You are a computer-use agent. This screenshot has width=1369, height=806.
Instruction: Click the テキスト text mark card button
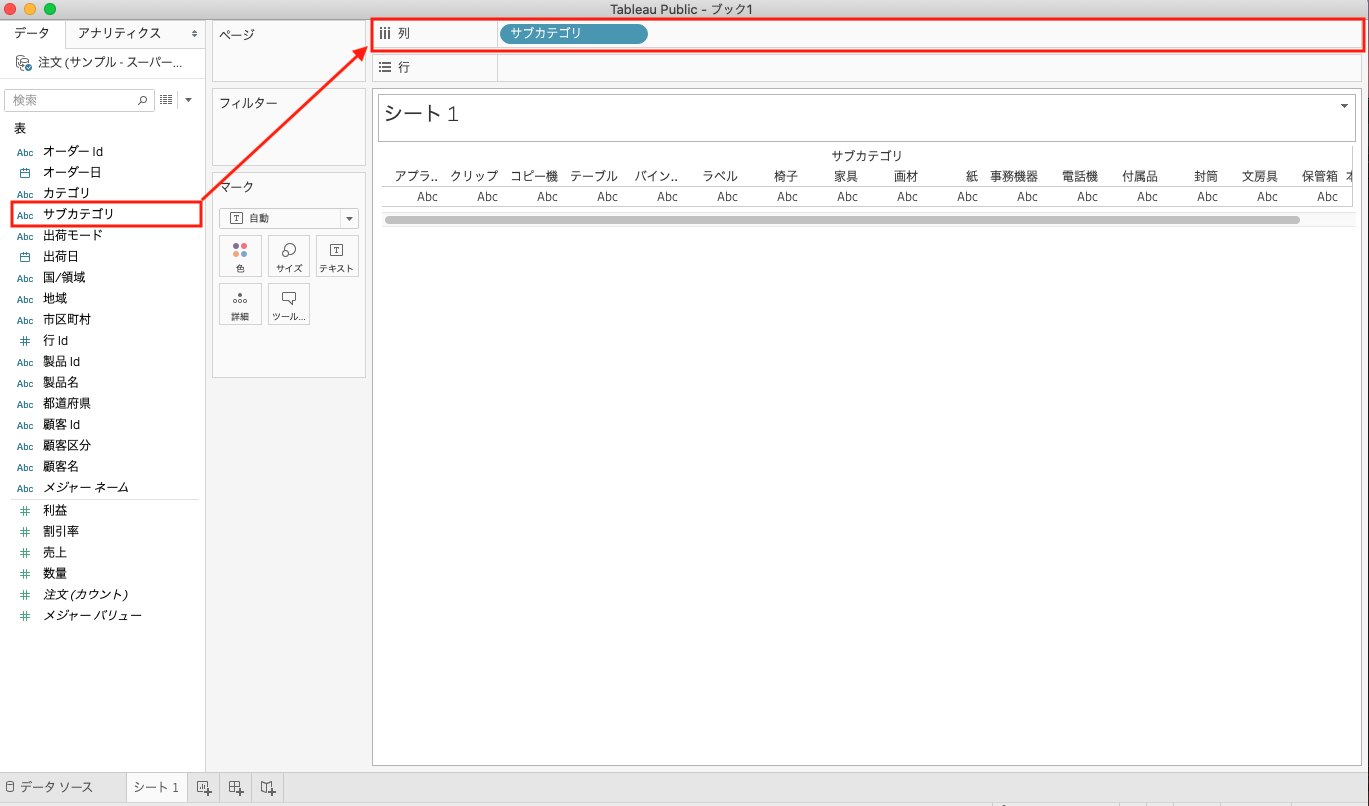pos(337,256)
